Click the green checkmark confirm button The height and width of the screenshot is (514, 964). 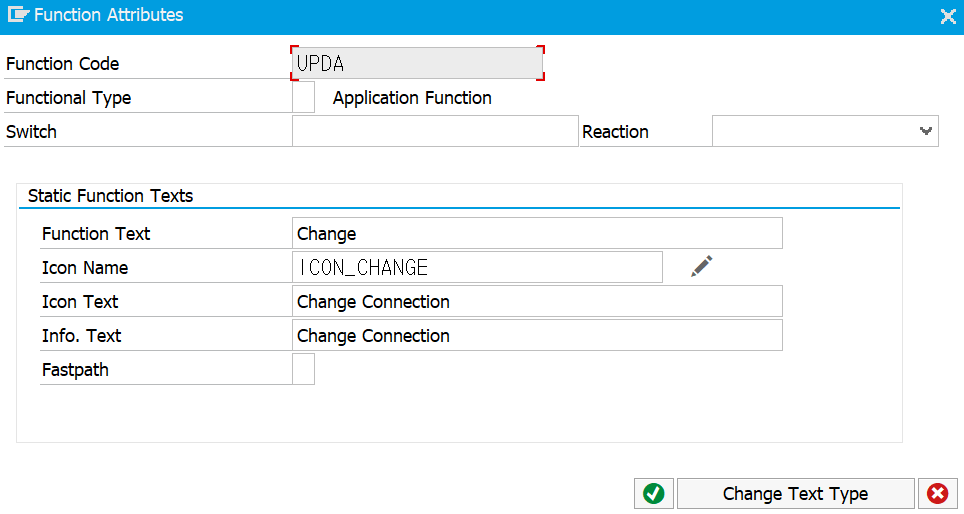pyautogui.click(x=654, y=494)
